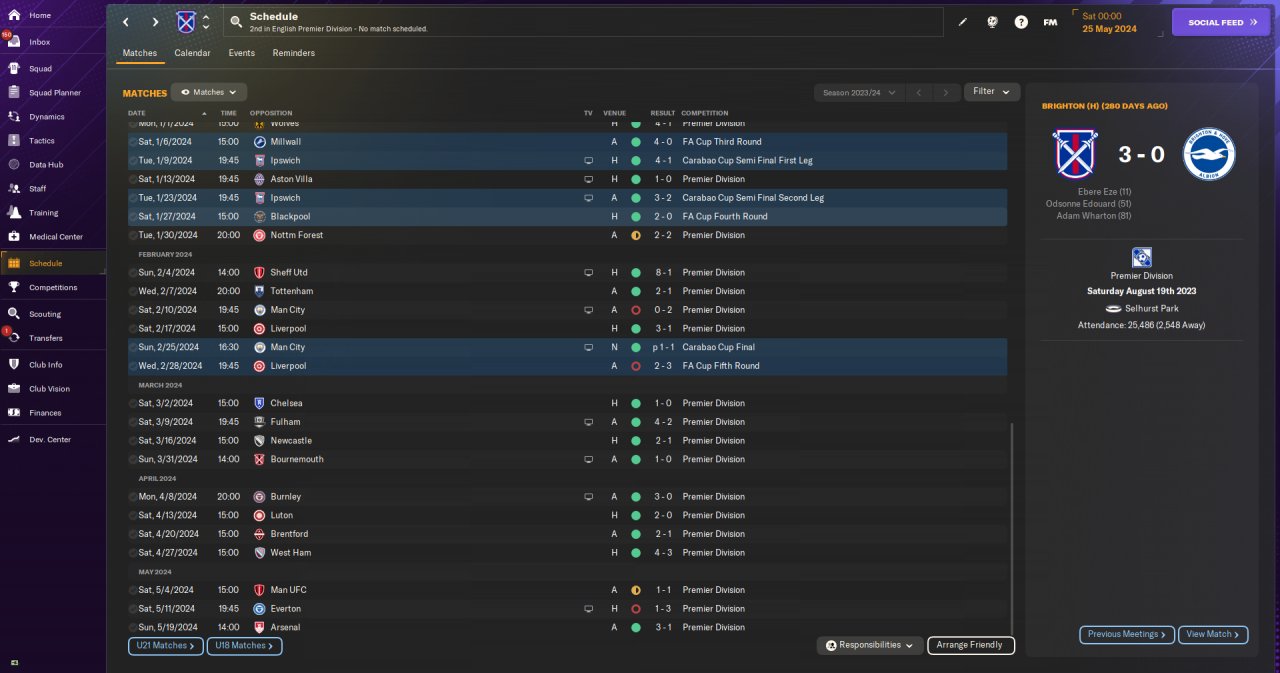Sort by the Opposition column header
This screenshot has height=673, width=1280.
coord(271,113)
